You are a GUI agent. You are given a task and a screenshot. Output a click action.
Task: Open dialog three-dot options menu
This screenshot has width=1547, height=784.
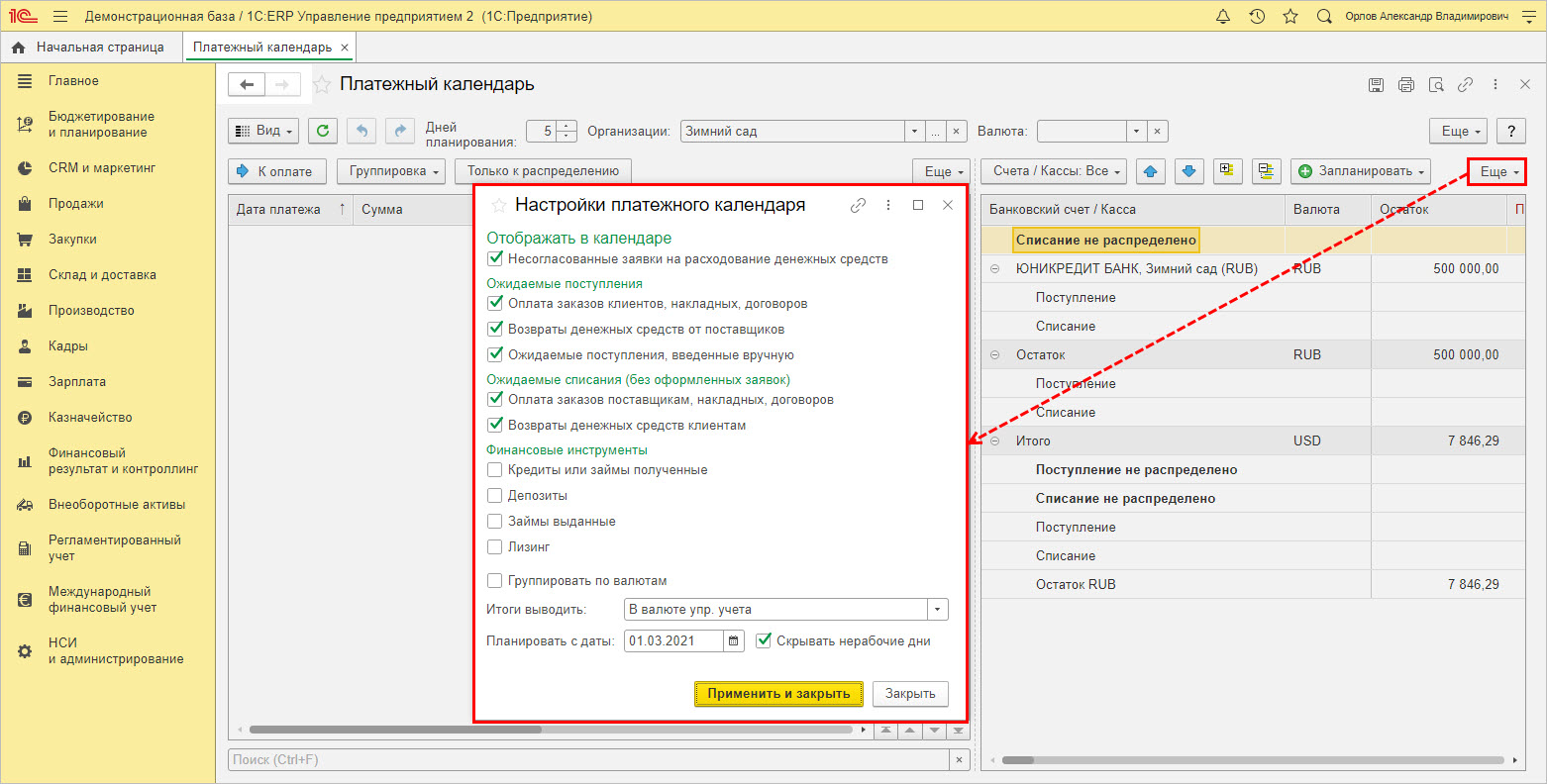tap(888, 205)
